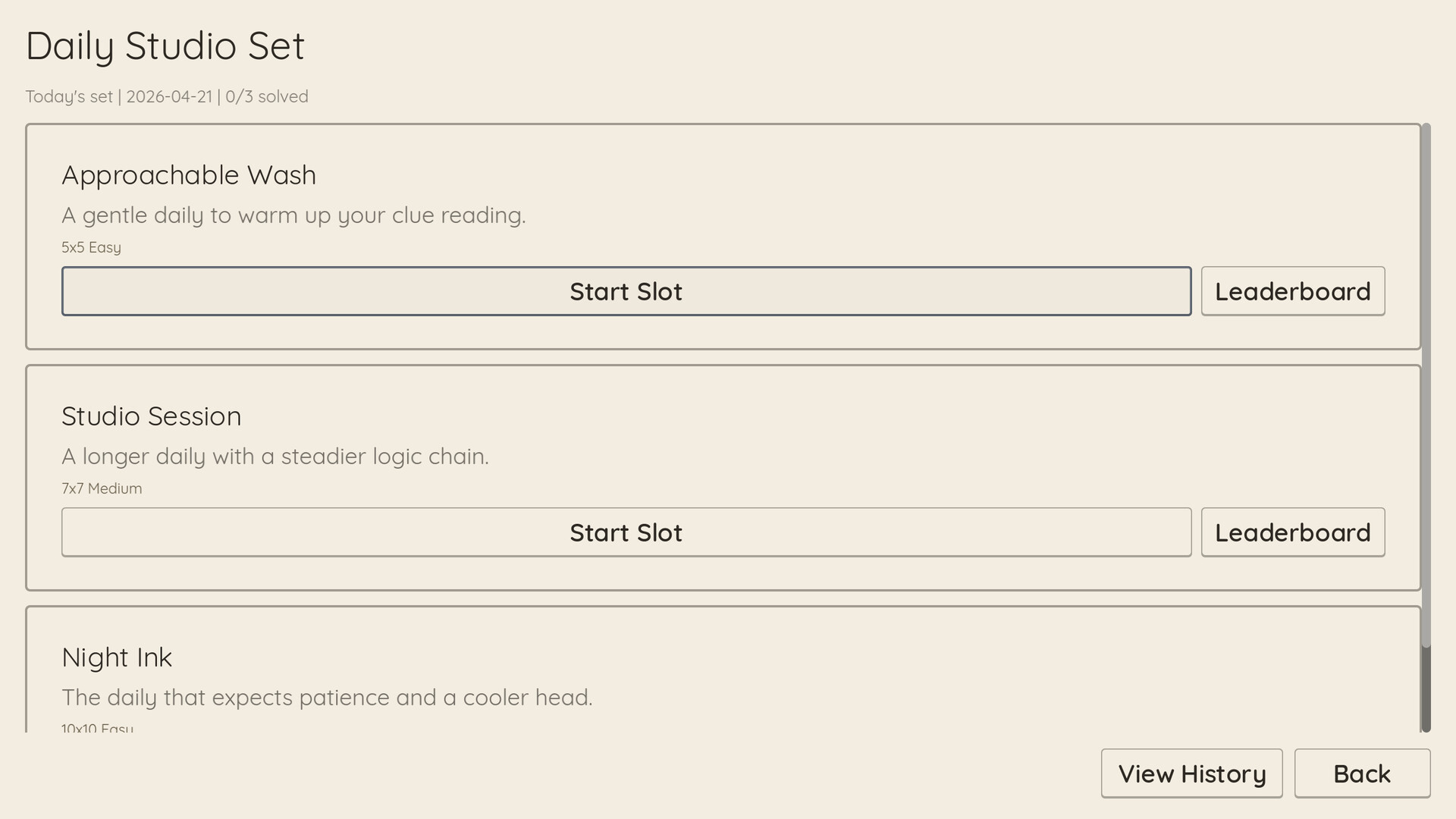Select the Approachable Wash card heading

point(189,175)
